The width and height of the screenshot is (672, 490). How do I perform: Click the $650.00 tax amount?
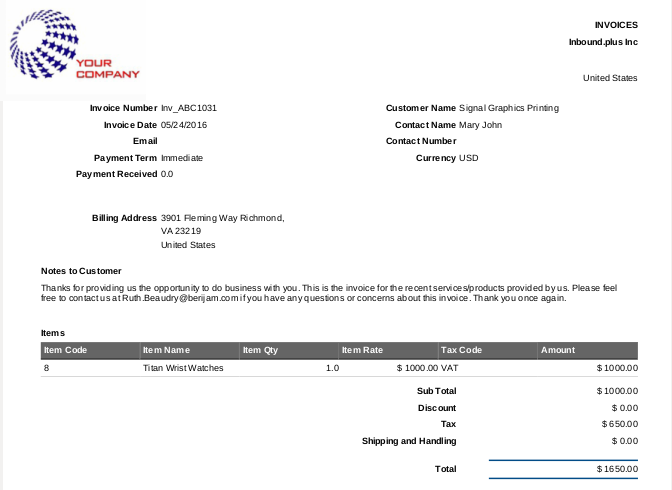tap(618, 424)
